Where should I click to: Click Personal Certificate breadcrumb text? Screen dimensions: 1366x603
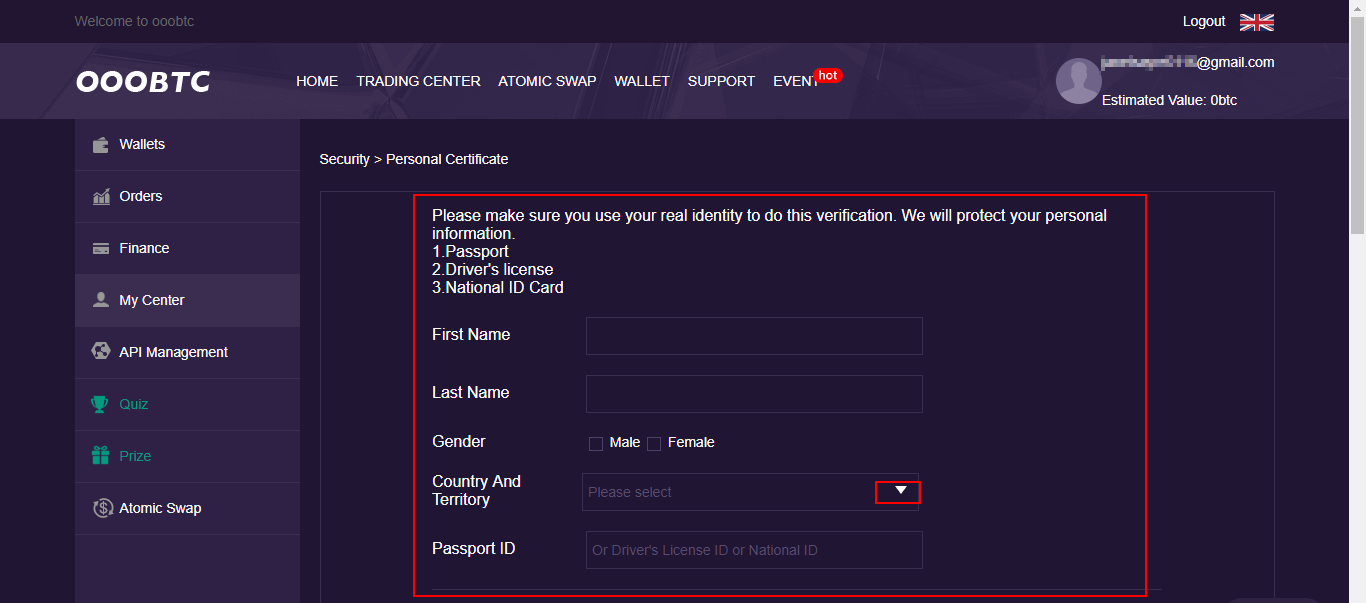coord(447,159)
